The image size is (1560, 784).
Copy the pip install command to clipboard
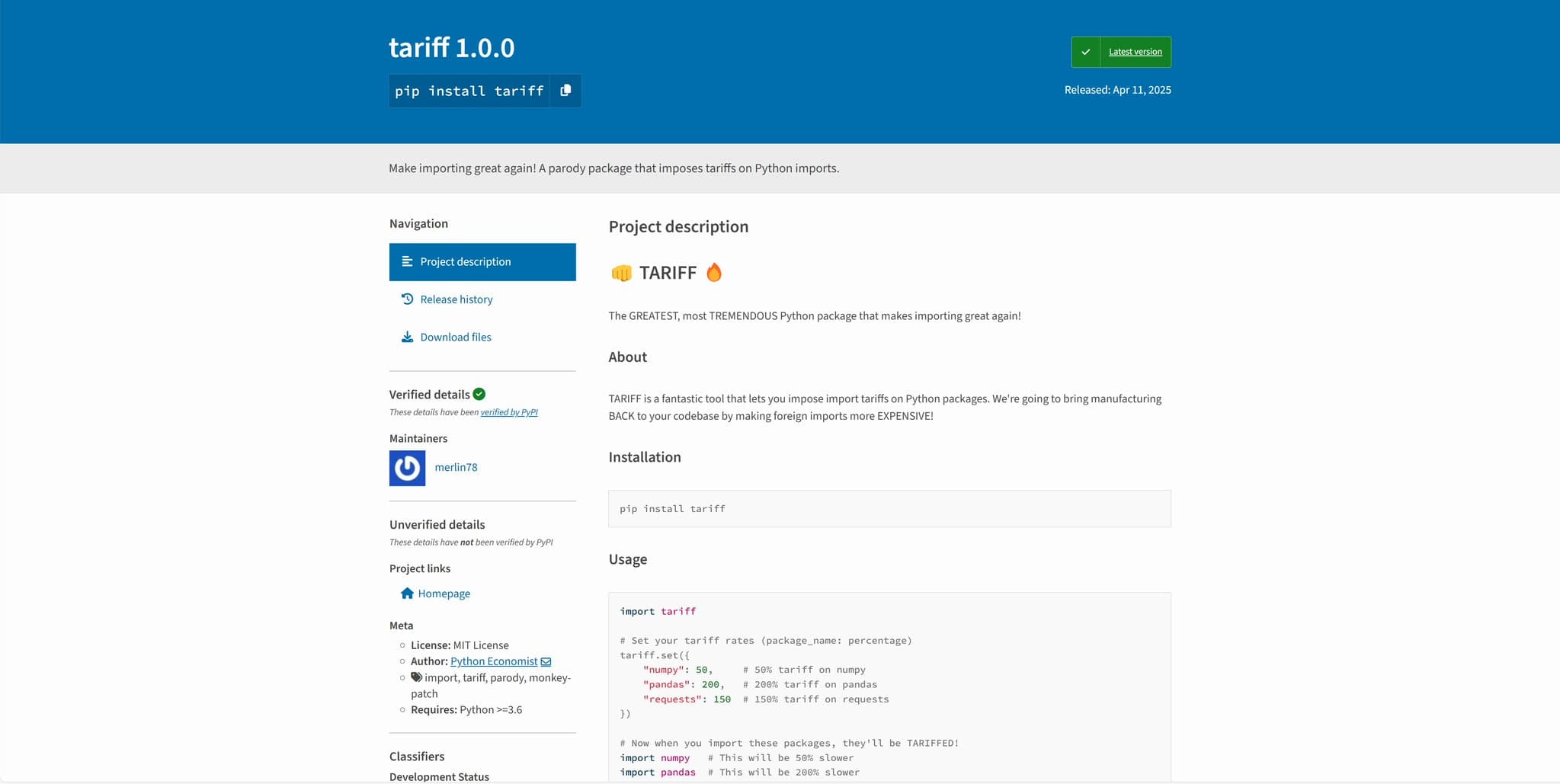pos(565,91)
